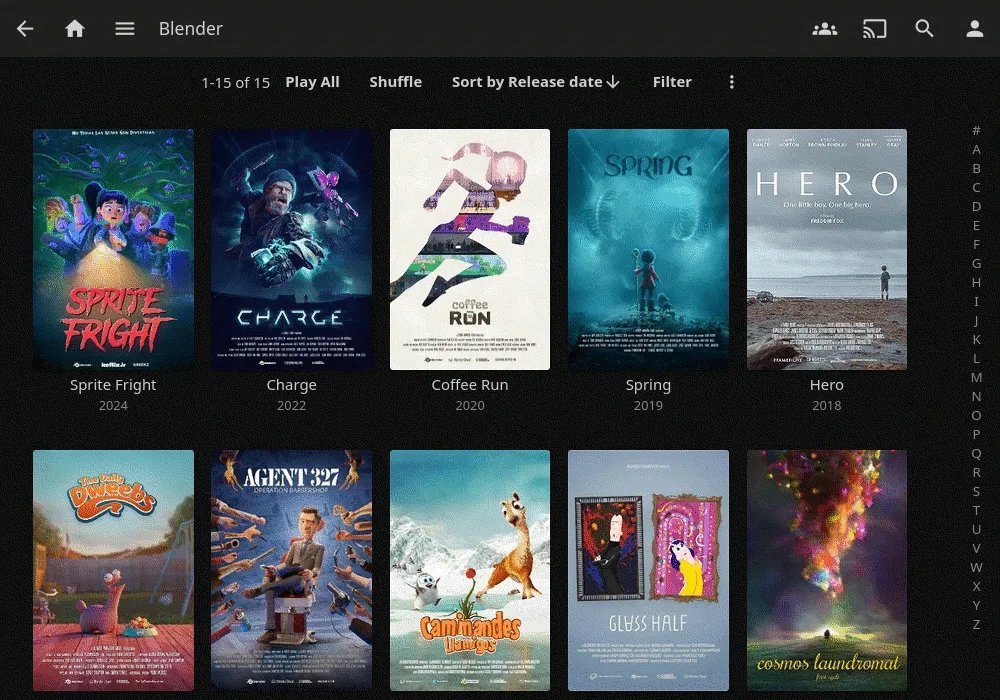Open the Sprite Fright poster

click(x=113, y=249)
